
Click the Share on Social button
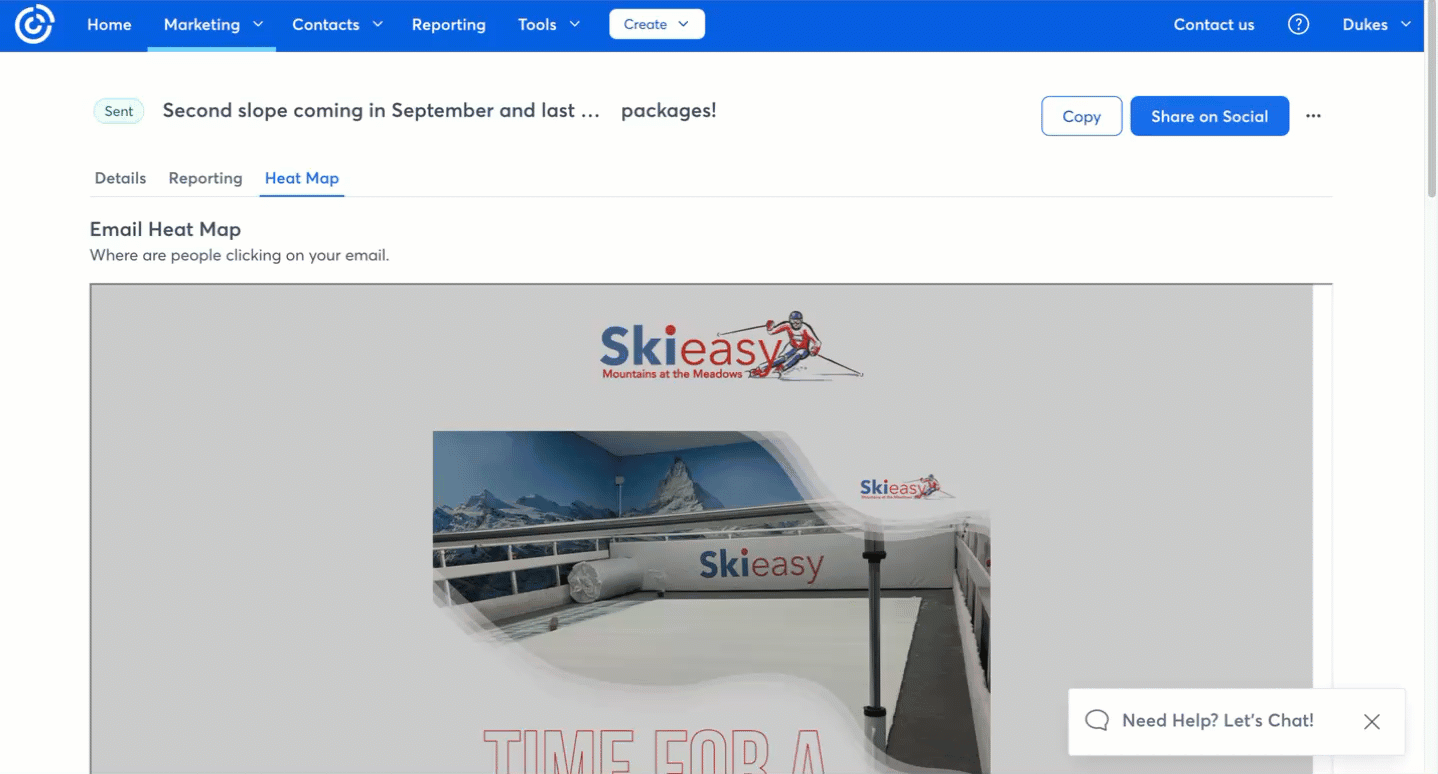pos(1209,116)
